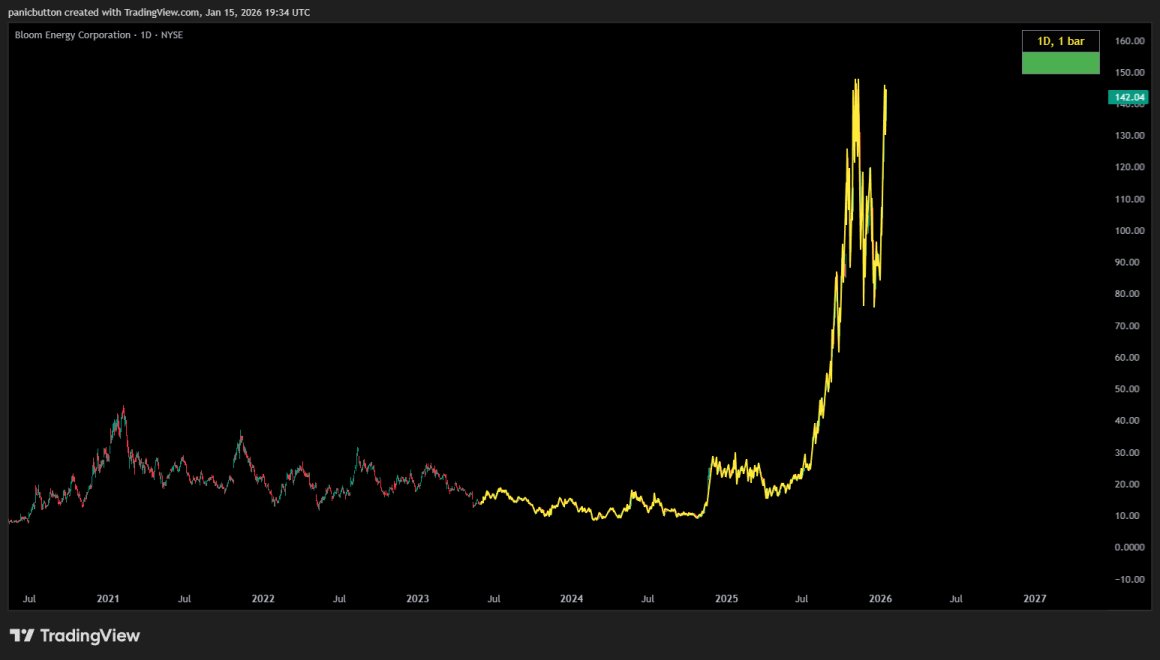
Task: Click the 0.0000 price axis label
Action: pos(1130,548)
